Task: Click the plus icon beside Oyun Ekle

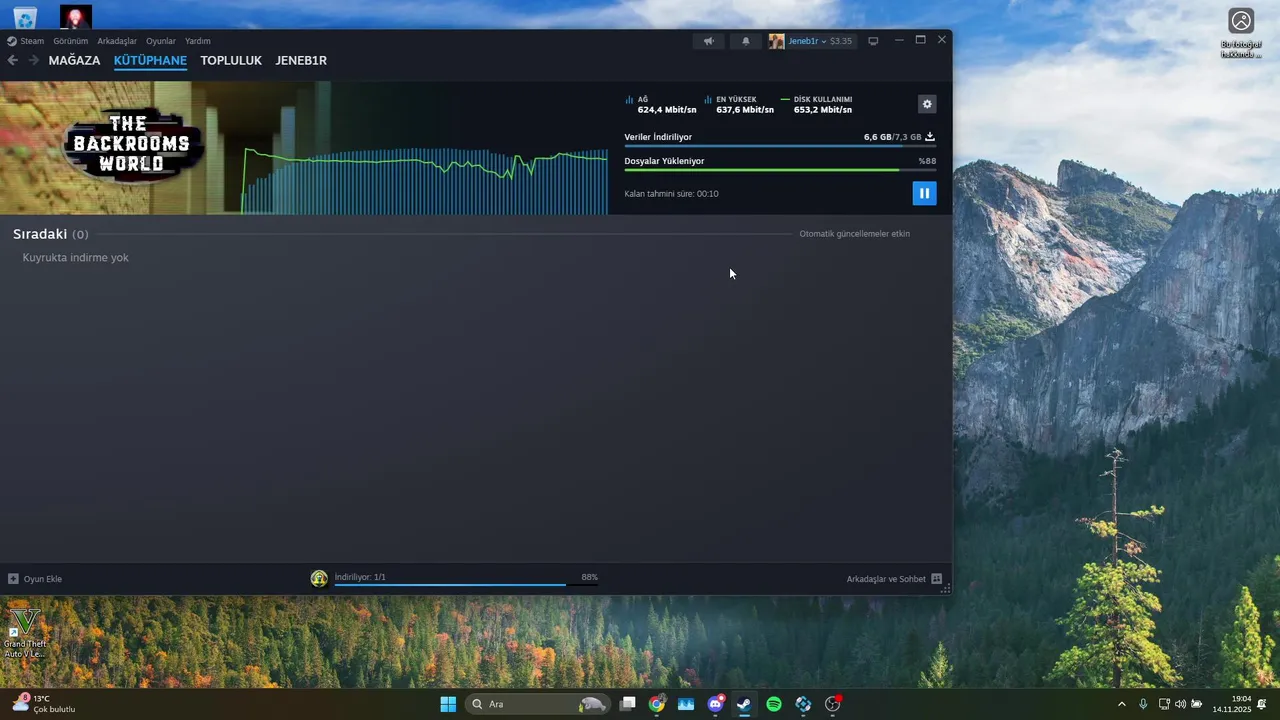Action: click(13, 579)
